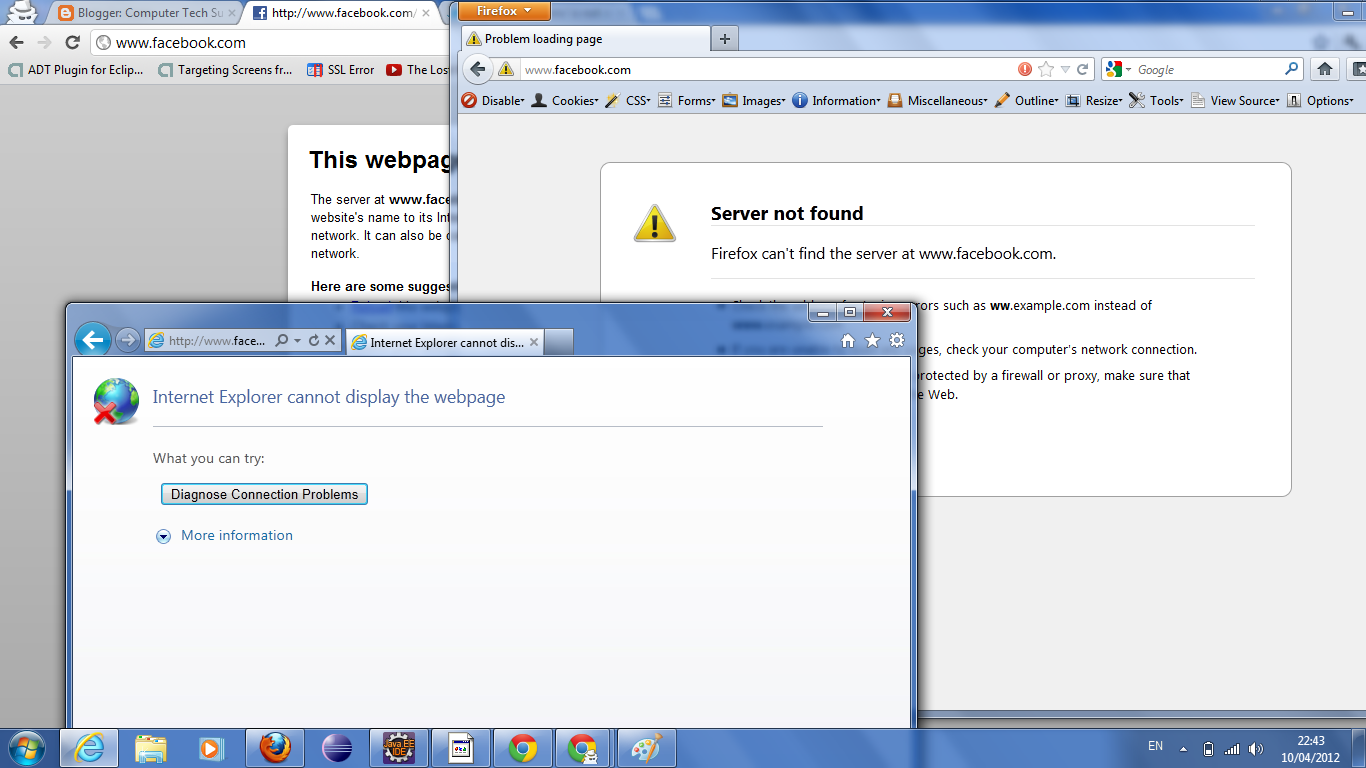The image size is (1366, 768).
Task: Click the EN language indicator
Action: pyautogui.click(x=1155, y=746)
